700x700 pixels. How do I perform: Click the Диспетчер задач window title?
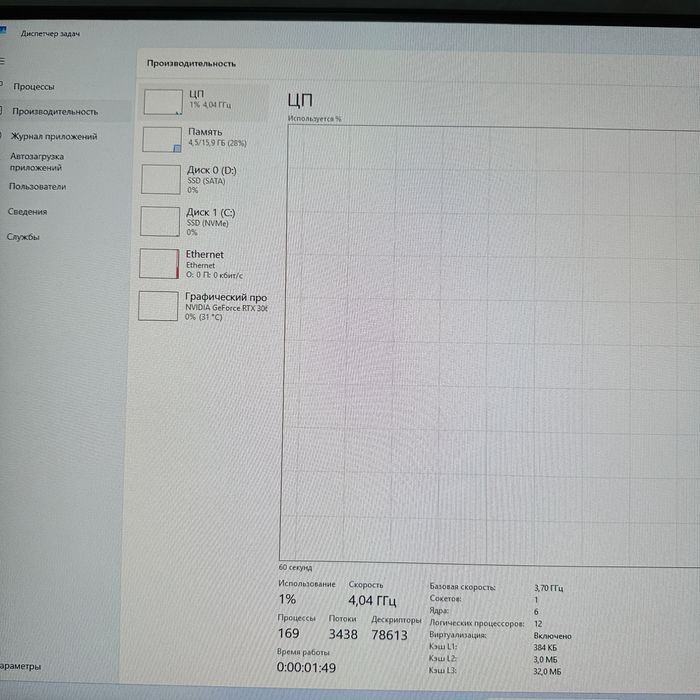click(x=50, y=33)
